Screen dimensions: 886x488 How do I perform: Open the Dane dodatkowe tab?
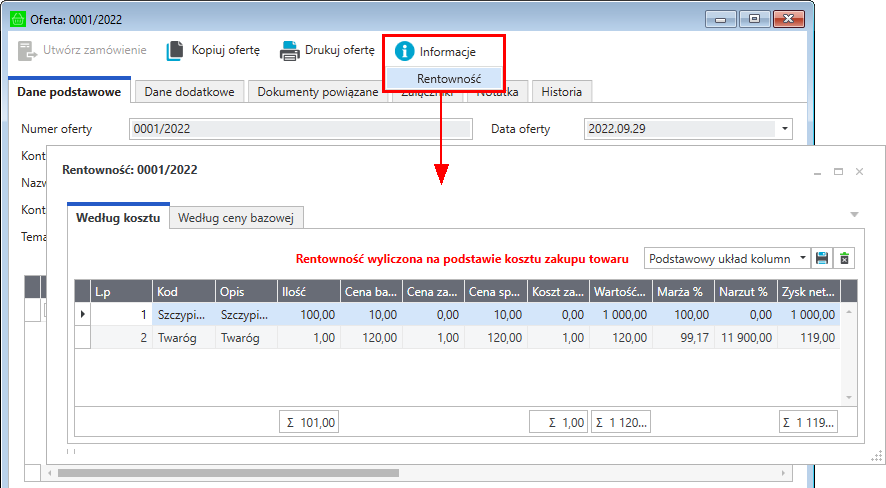[189, 92]
